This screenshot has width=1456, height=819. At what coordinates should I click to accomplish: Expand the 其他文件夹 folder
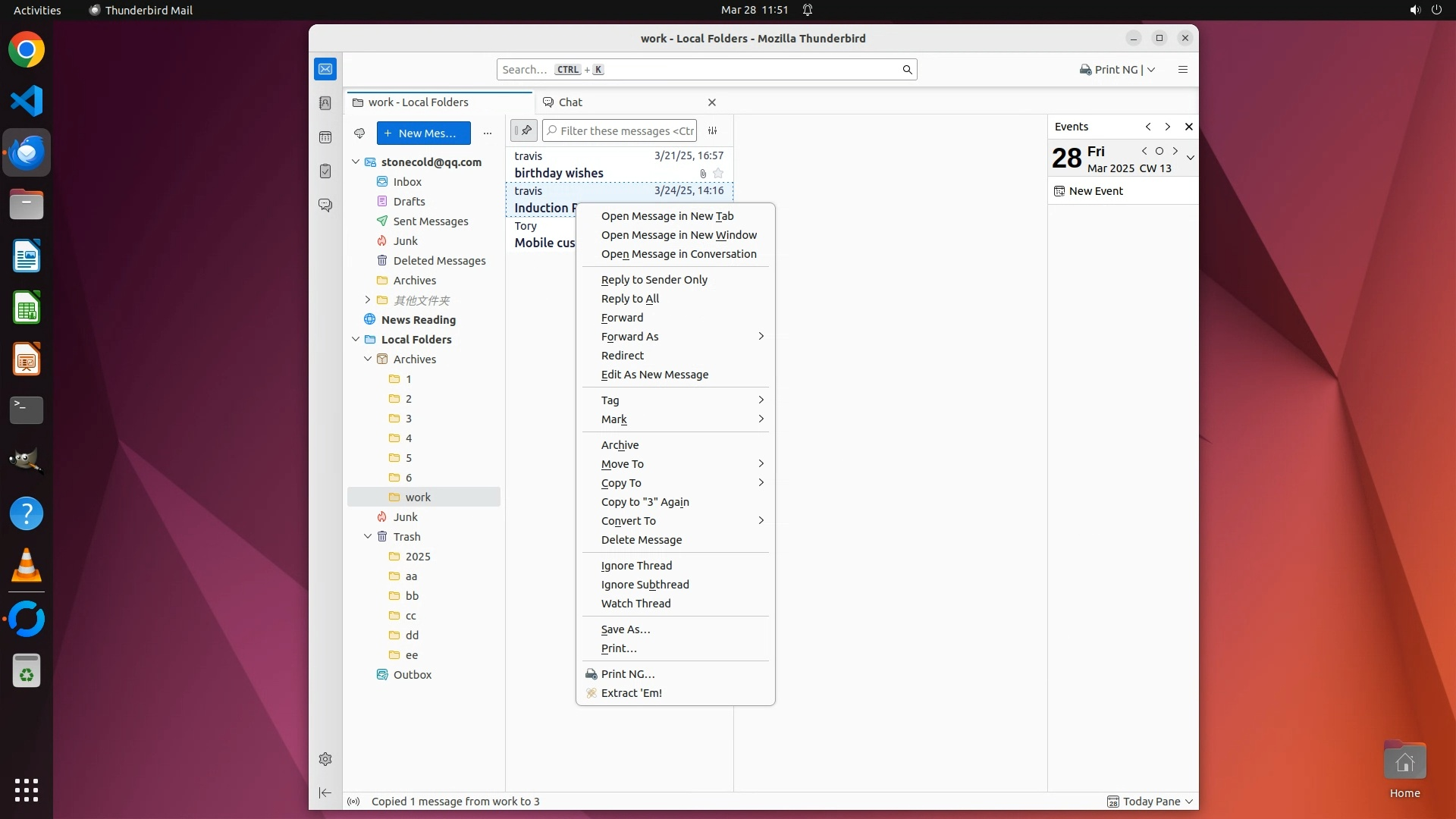[368, 300]
